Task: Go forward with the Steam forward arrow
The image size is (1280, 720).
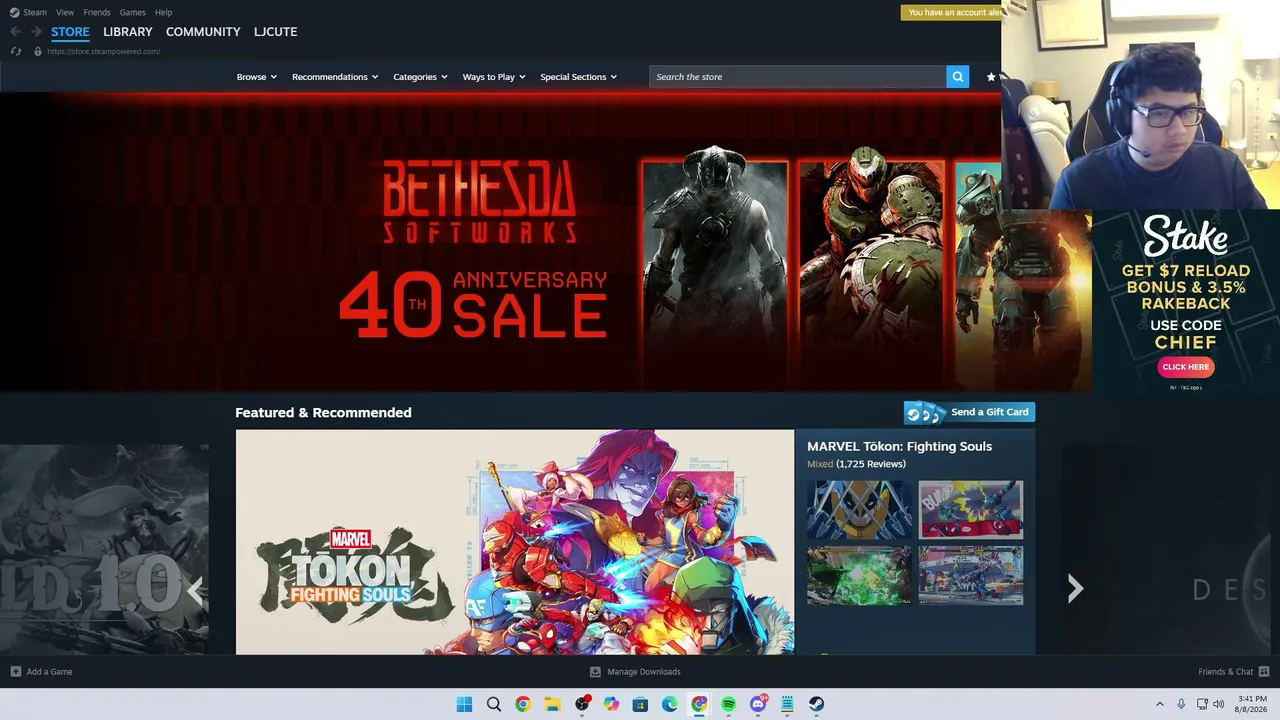Action: pos(36,32)
